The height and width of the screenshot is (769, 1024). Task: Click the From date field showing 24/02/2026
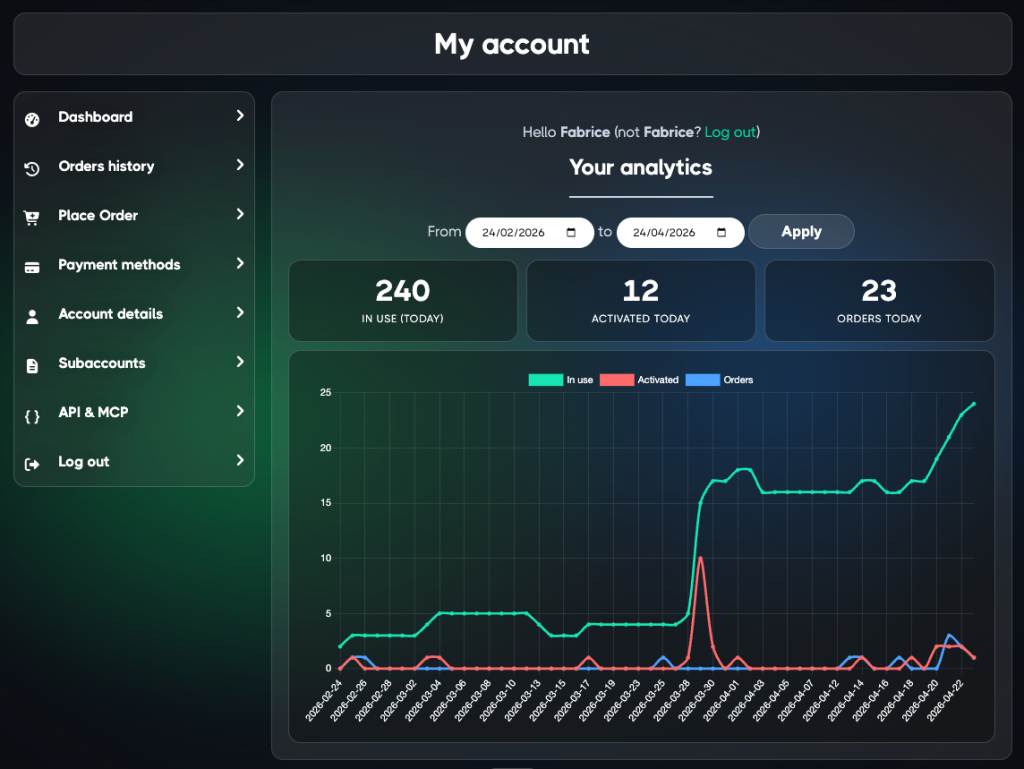(x=530, y=232)
